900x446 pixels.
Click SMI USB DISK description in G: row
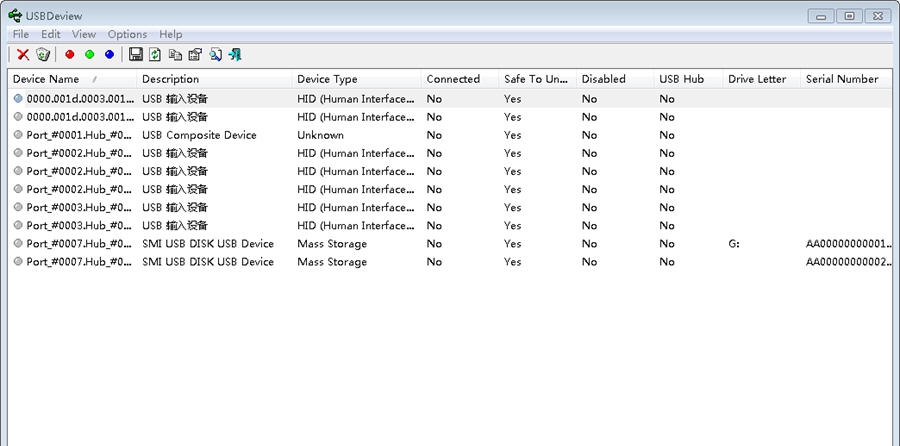click(208, 243)
